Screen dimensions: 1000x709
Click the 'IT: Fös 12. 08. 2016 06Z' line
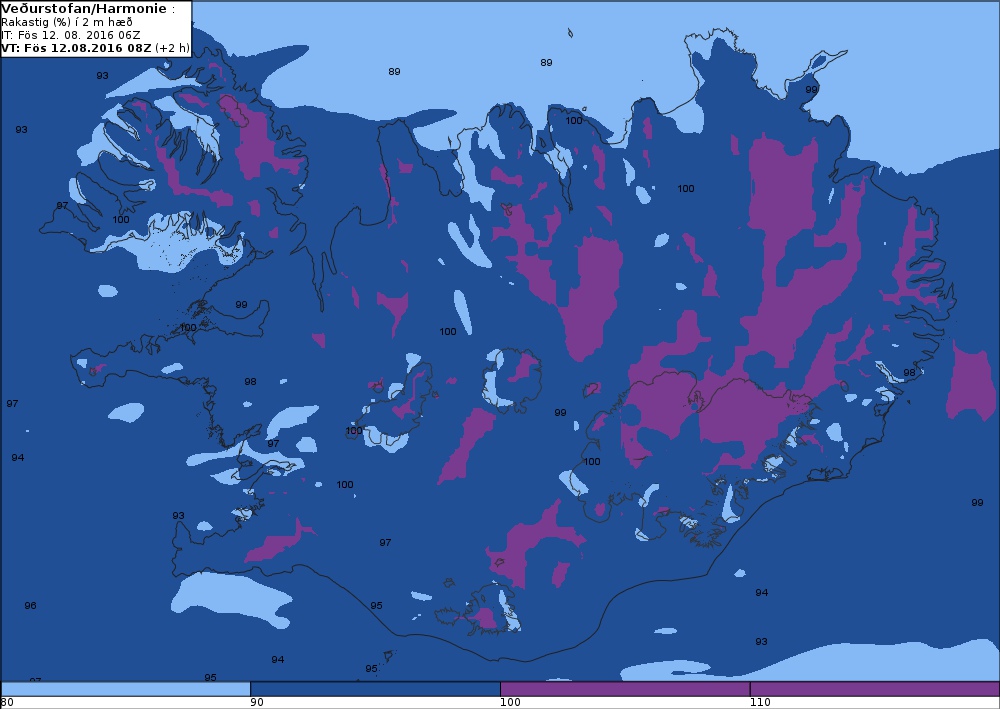point(71,35)
